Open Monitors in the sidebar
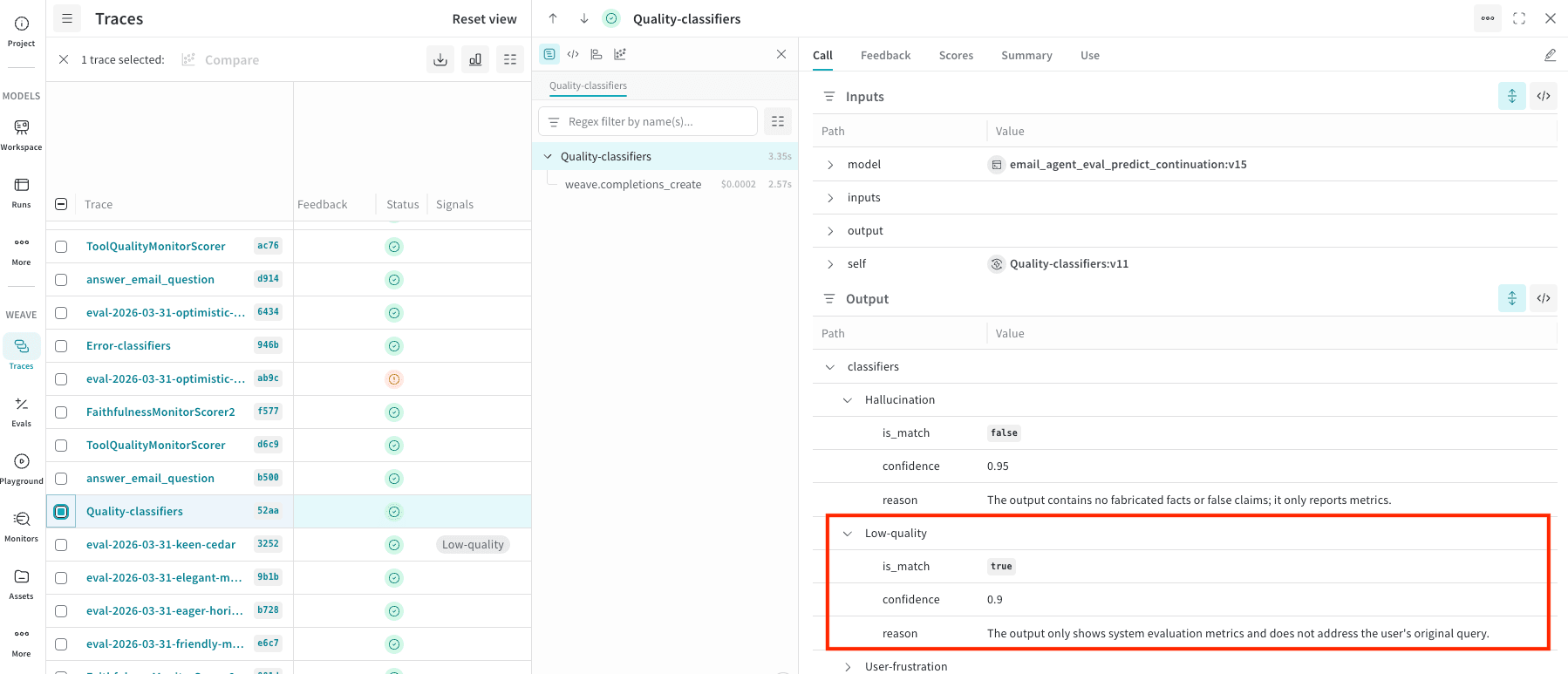This screenshot has width=1568, height=674. click(21, 527)
